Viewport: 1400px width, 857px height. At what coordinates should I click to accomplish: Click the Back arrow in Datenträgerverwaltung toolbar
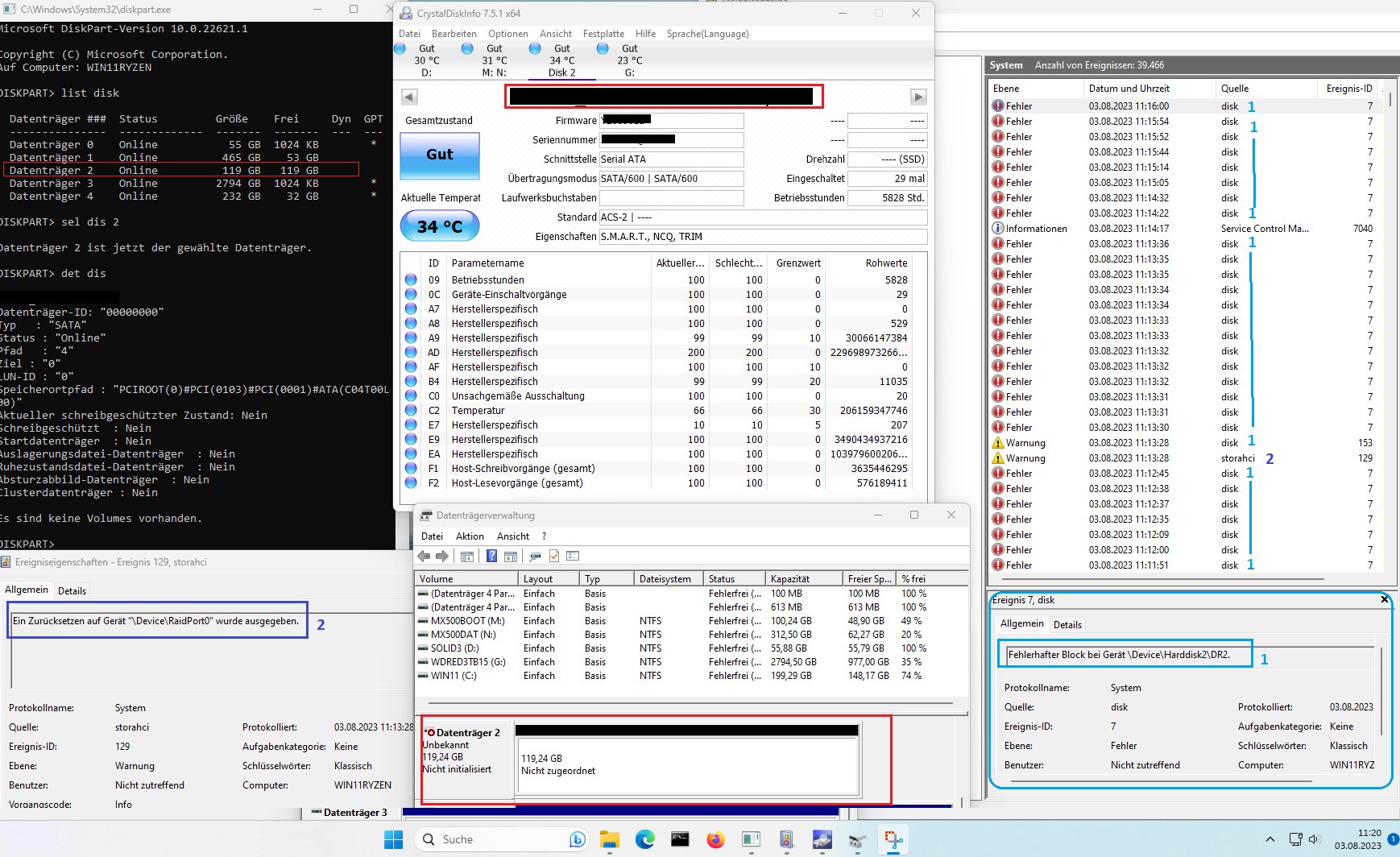pos(424,557)
